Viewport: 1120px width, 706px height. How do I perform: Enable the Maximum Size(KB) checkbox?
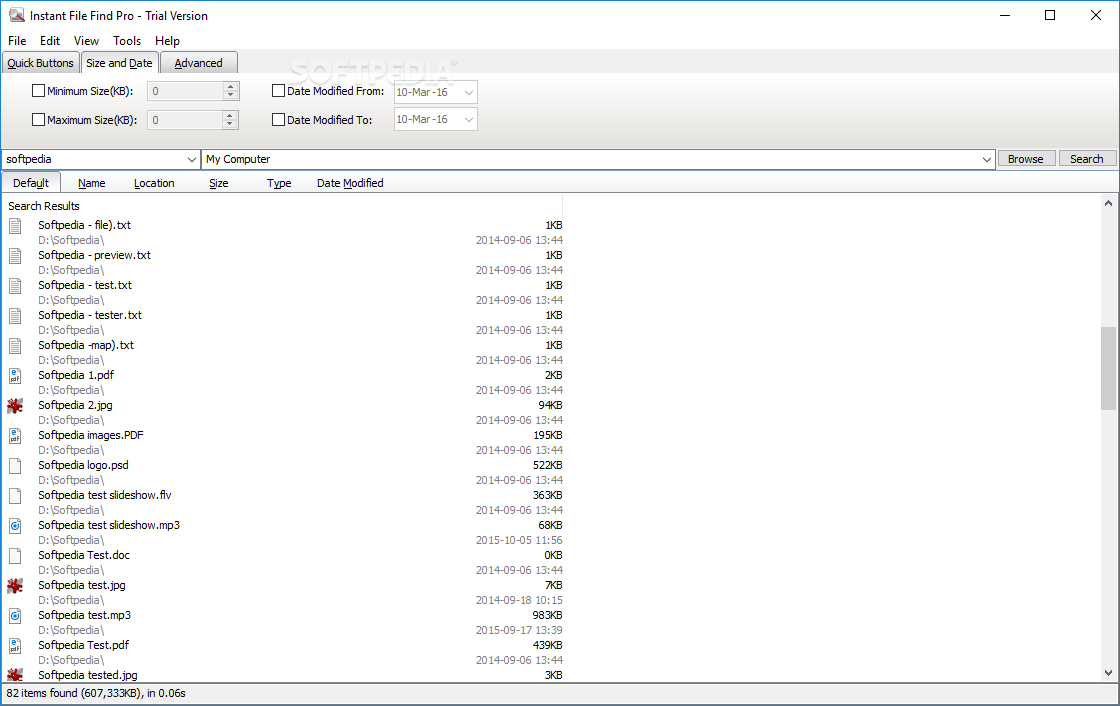coord(39,119)
